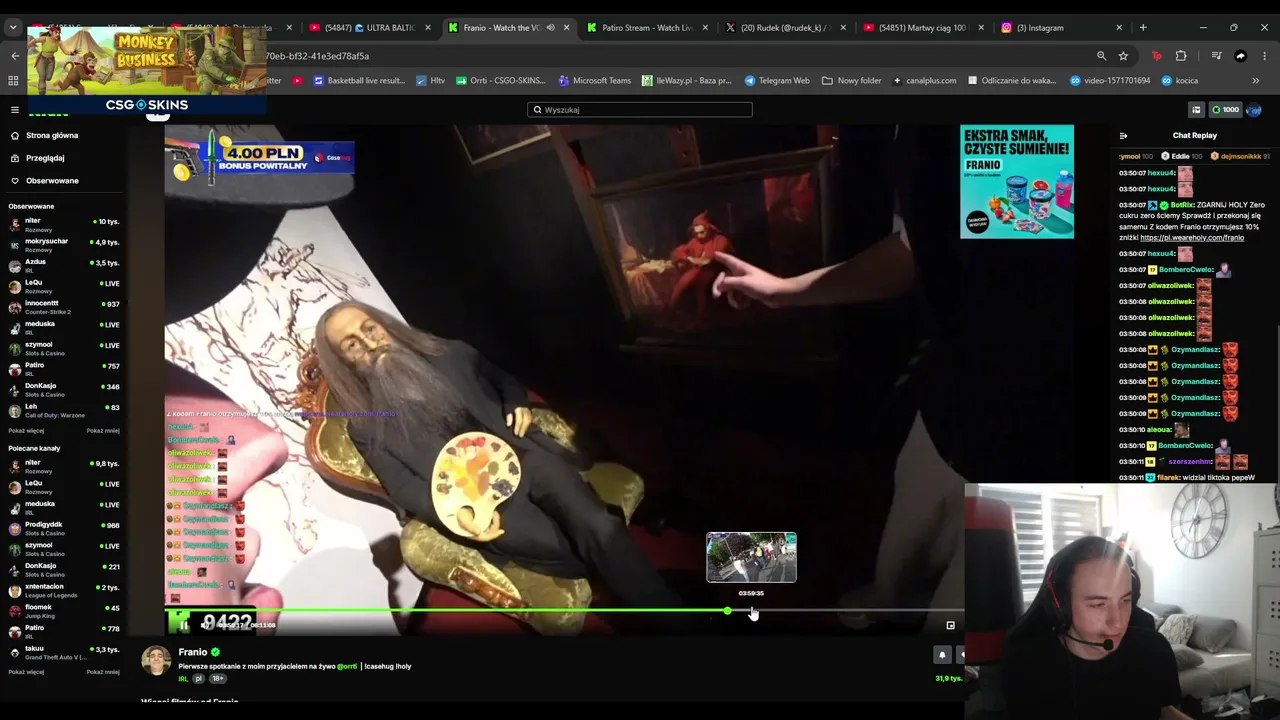
Task: Click the notification bell under the video
Action: (941, 655)
